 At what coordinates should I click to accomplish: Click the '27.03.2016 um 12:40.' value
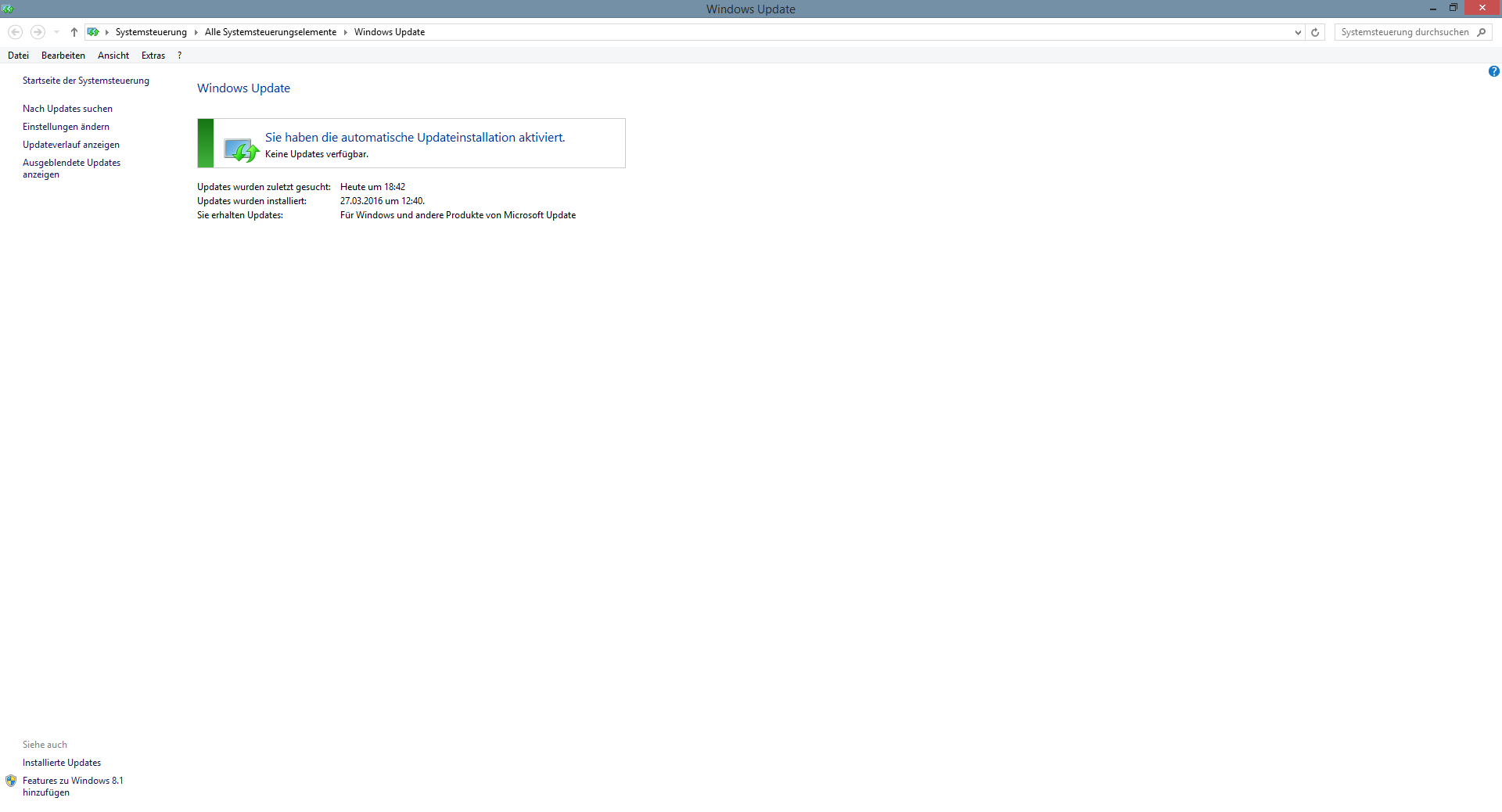point(383,201)
